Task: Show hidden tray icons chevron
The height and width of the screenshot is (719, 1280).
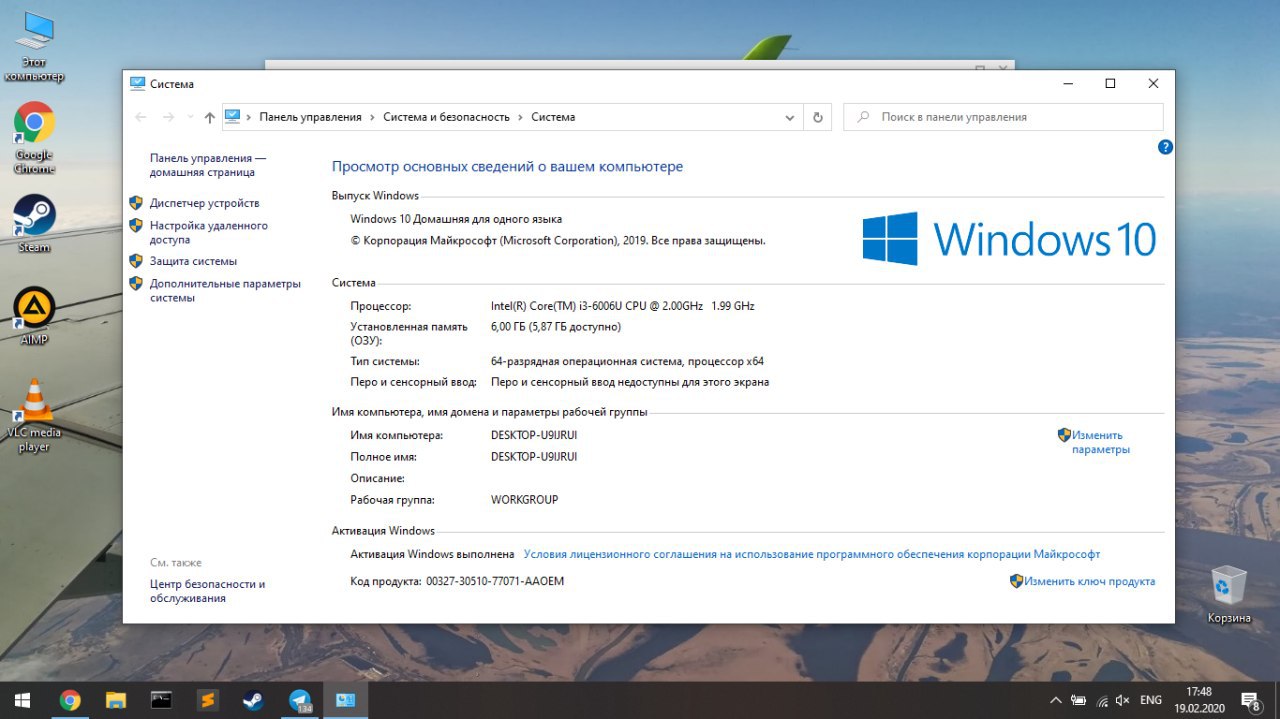Action: click(x=1056, y=700)
